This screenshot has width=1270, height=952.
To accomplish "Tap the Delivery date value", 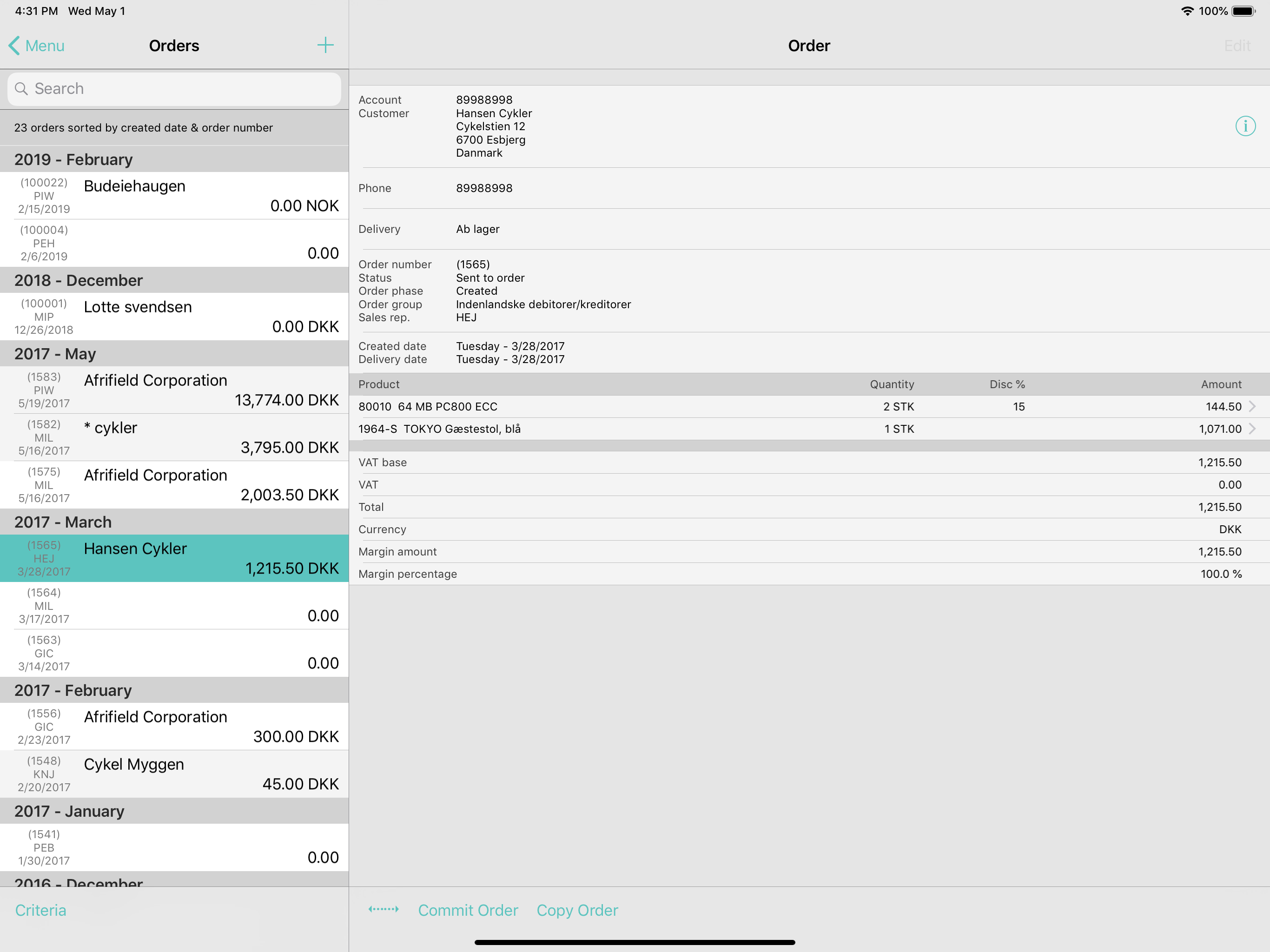I will [x=510, y=359].
